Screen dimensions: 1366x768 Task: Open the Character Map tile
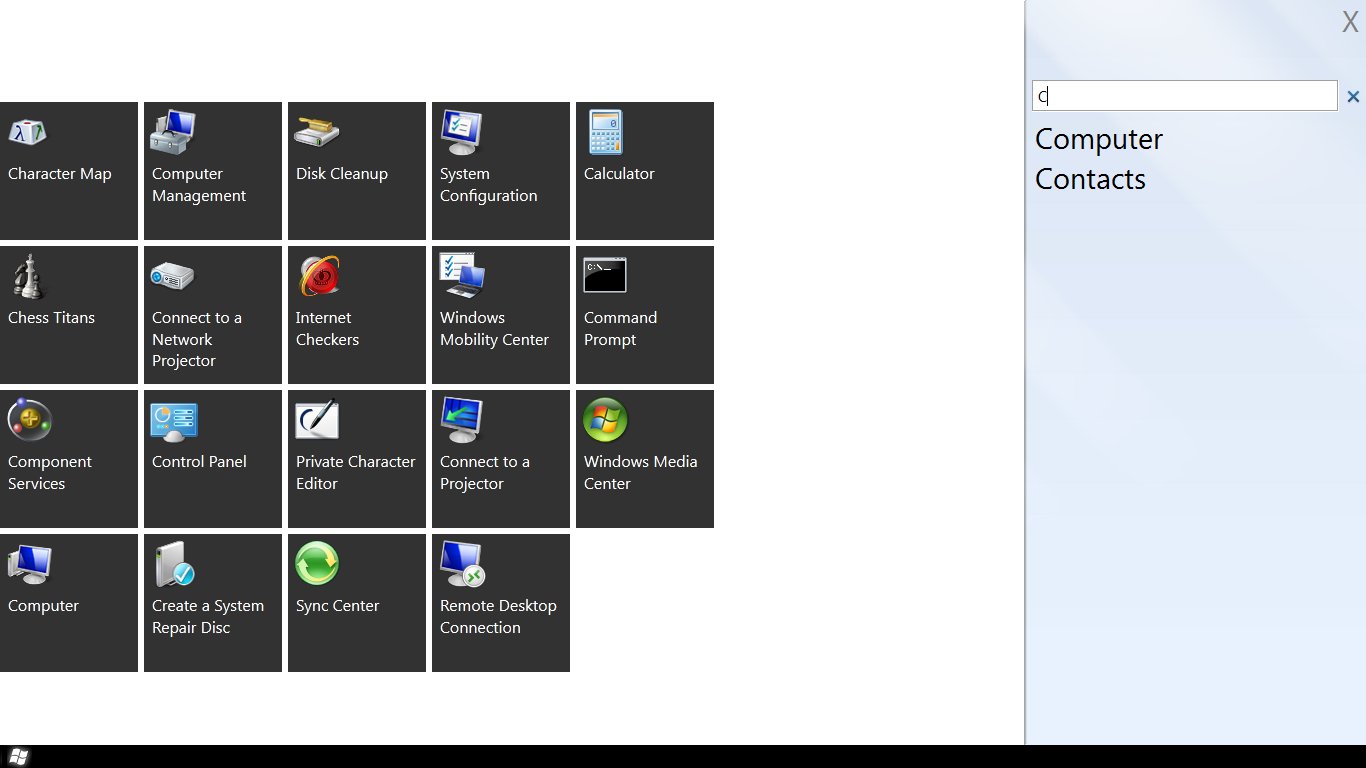68,171
